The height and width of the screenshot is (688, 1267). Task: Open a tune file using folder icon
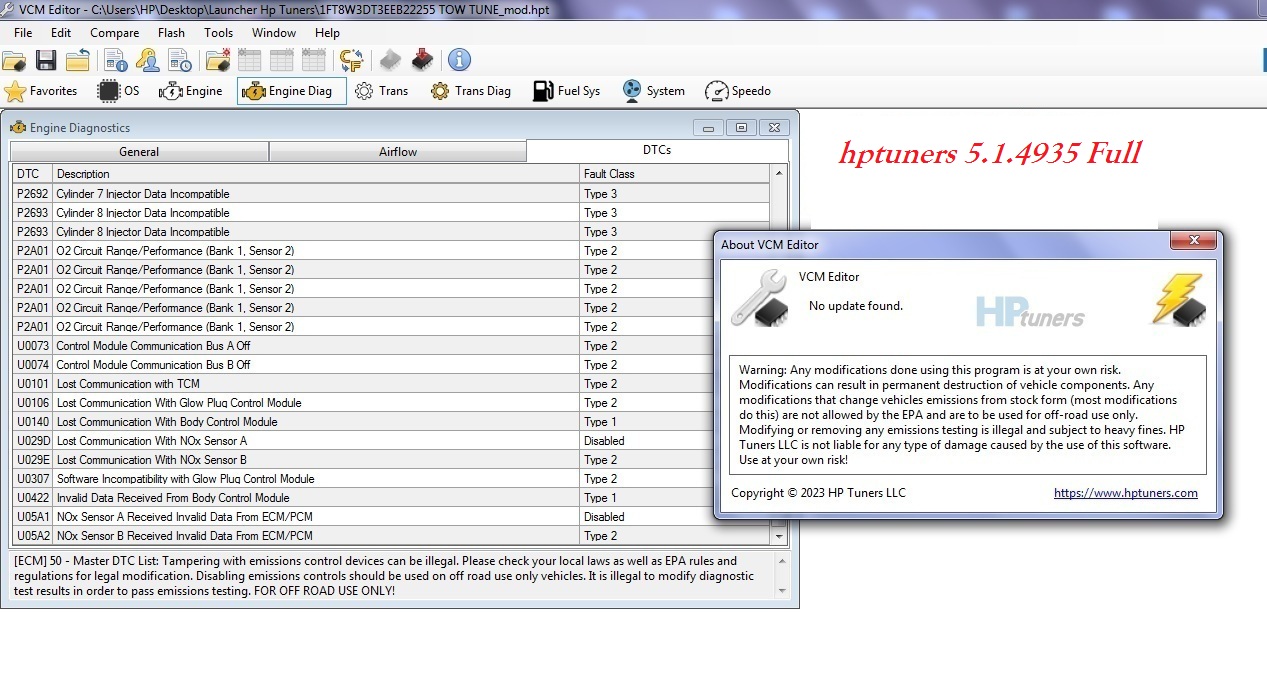coord(14,60)
